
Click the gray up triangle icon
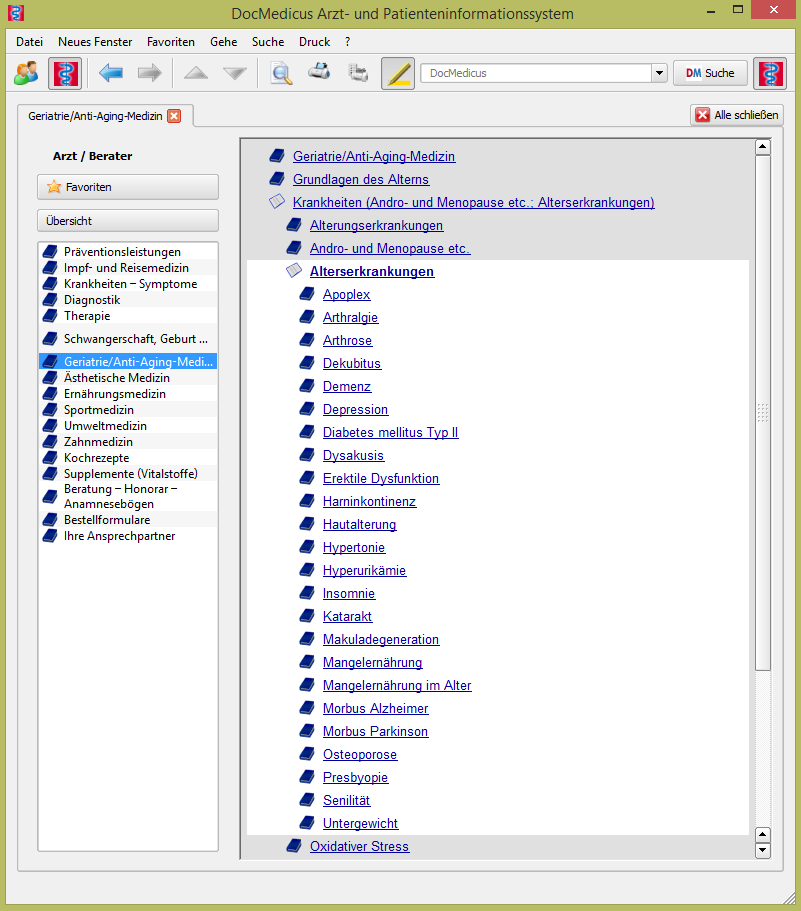tap(196, 73)
